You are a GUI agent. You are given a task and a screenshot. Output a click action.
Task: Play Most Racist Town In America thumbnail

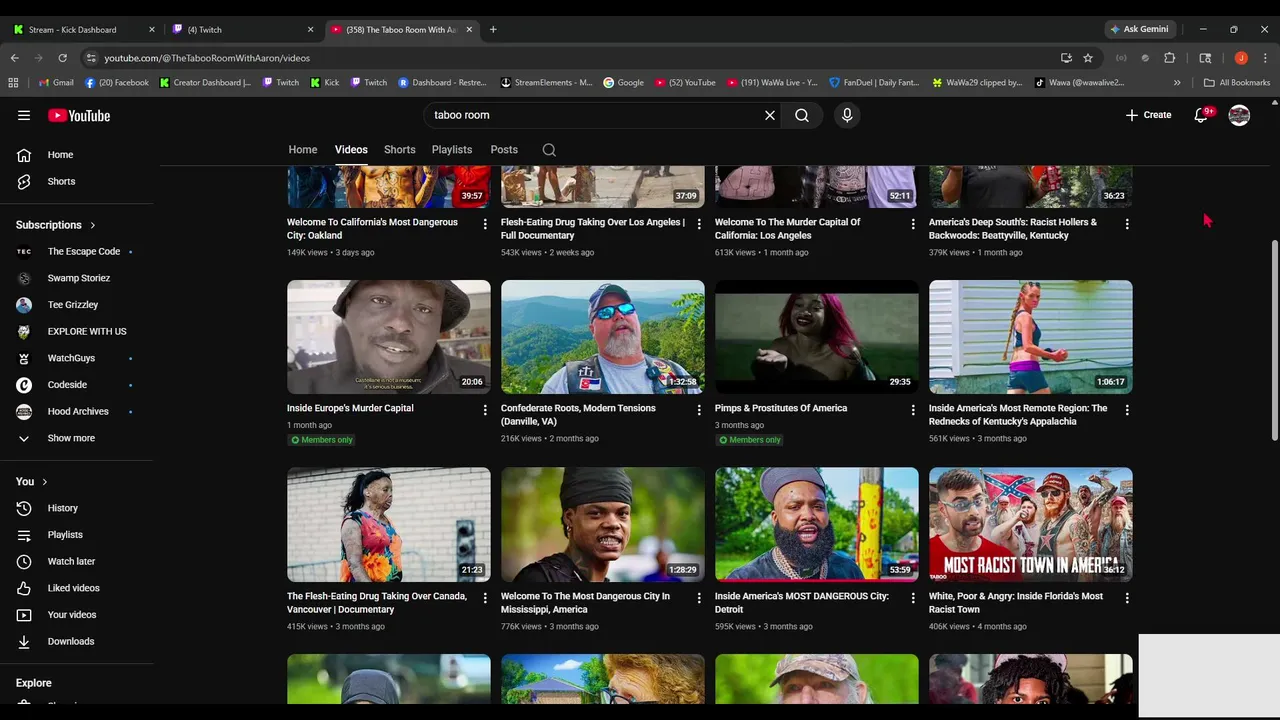1031,525
